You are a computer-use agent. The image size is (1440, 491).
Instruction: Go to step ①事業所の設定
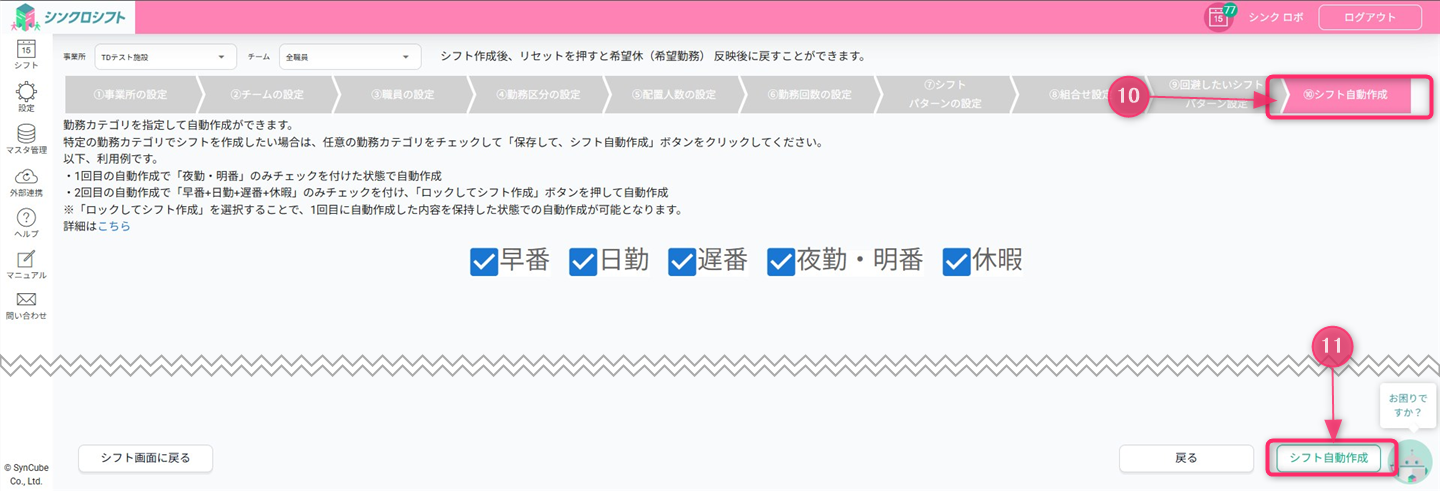pyautogui.click(x=130, y=96)
